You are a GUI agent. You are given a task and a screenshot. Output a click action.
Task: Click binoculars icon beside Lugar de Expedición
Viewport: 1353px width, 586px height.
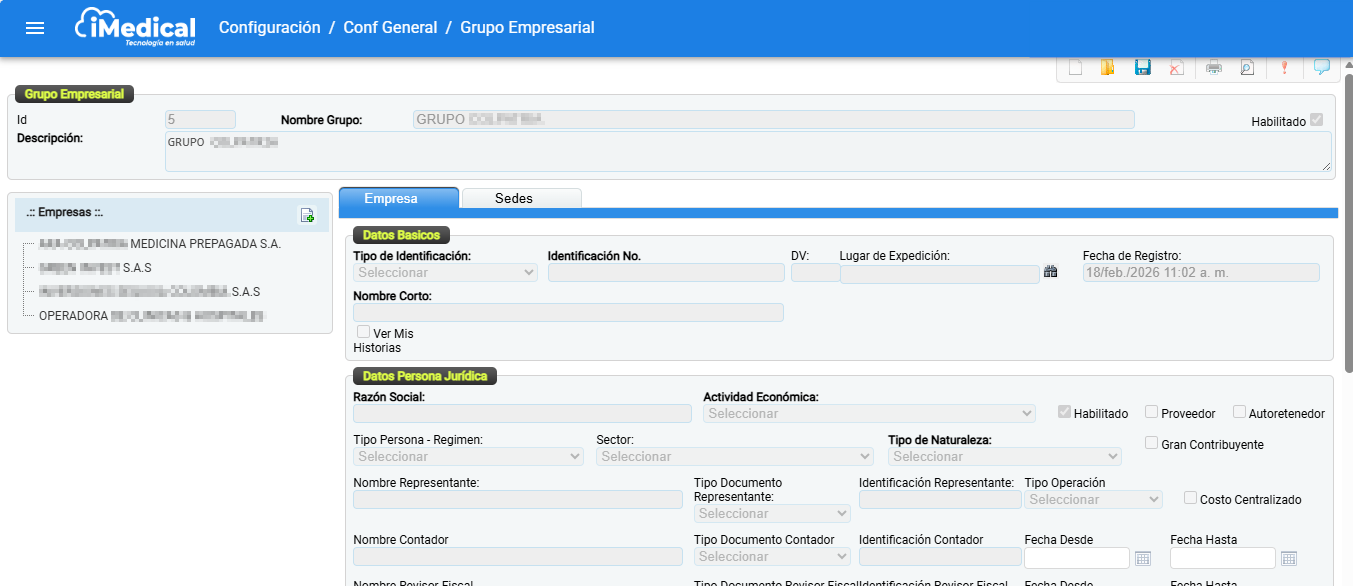[1050, 272]
